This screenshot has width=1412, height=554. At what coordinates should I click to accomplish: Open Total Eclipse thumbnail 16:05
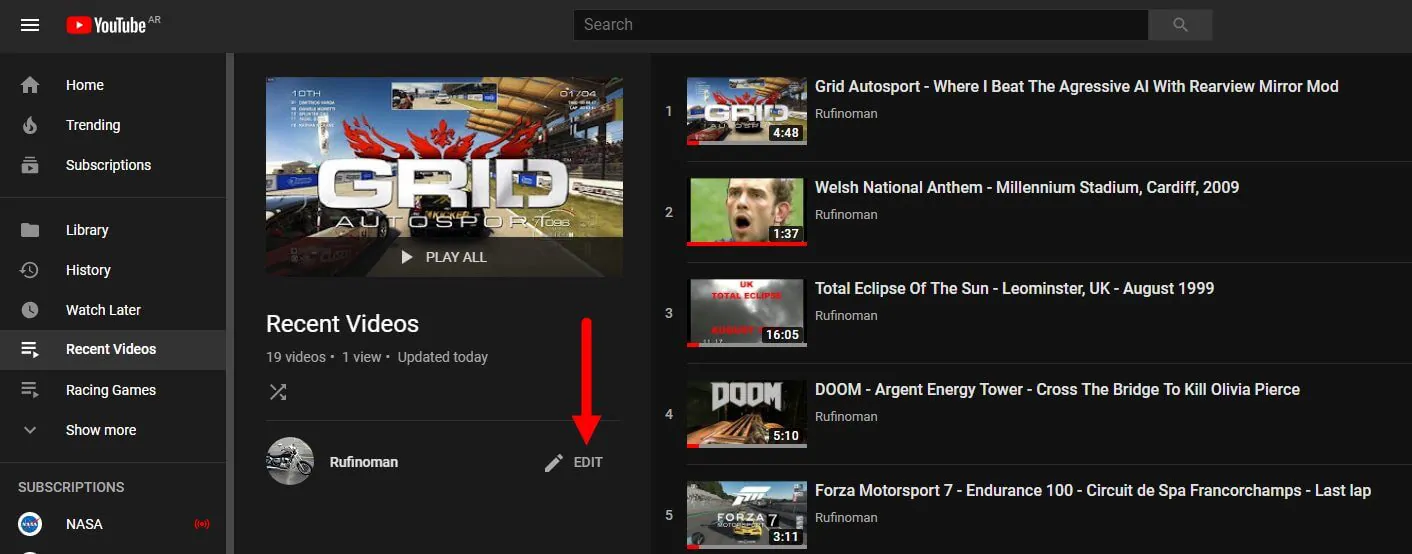(747, 313)
